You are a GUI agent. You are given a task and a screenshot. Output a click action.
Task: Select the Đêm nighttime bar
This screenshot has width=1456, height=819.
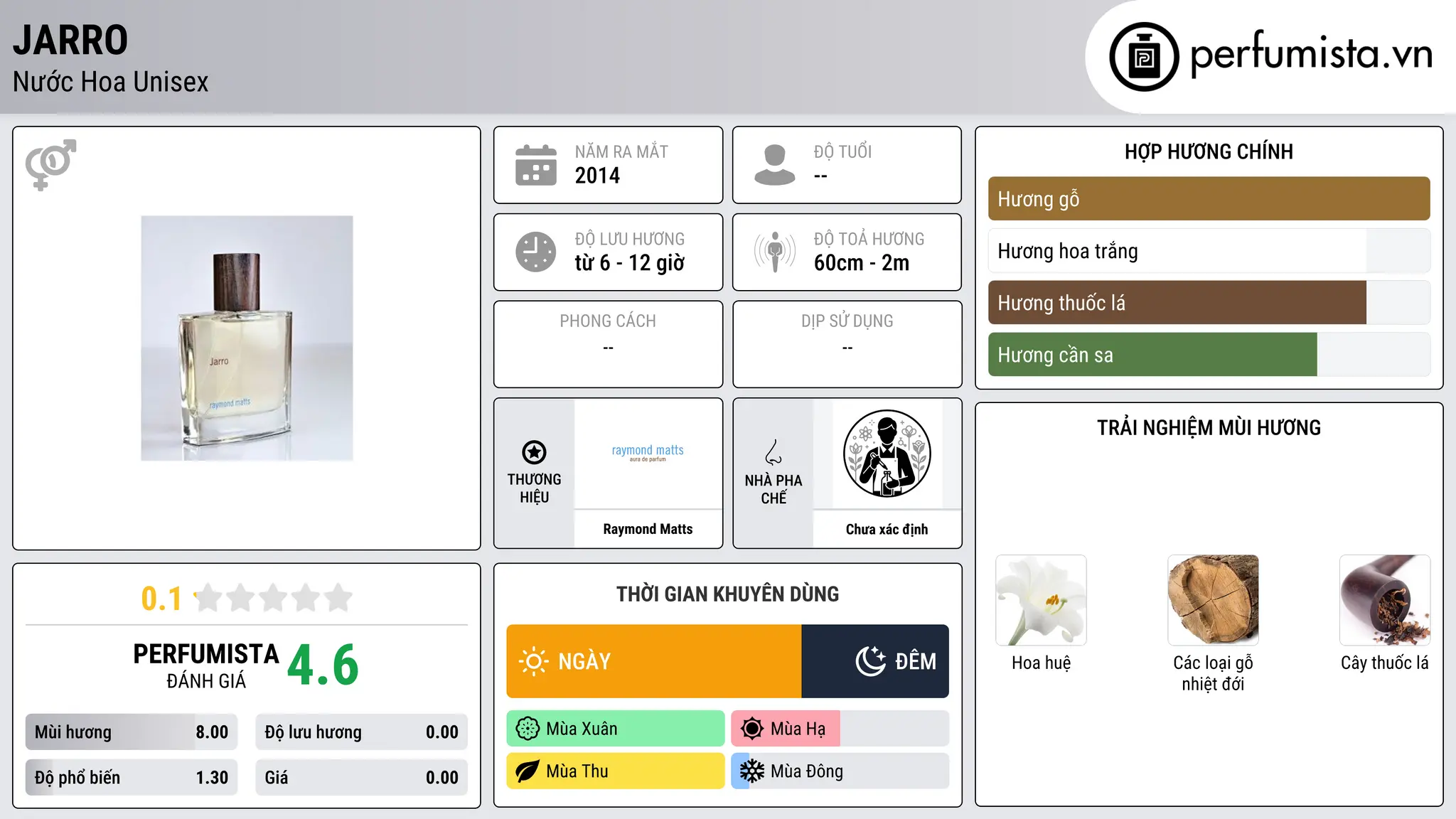875,661
